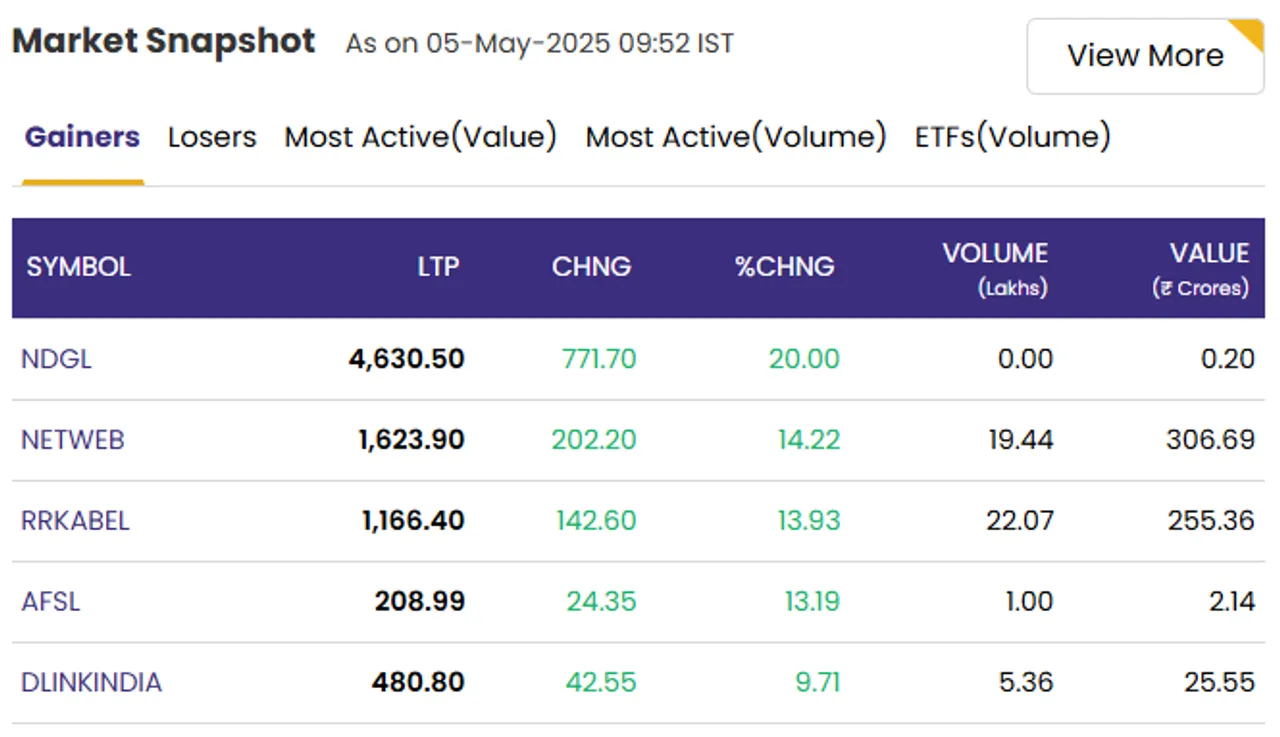Image resolution: width=1280 pixels, height=737 pixels.
Task: Click the %CHNG column header
Action: tap(785, 267)
